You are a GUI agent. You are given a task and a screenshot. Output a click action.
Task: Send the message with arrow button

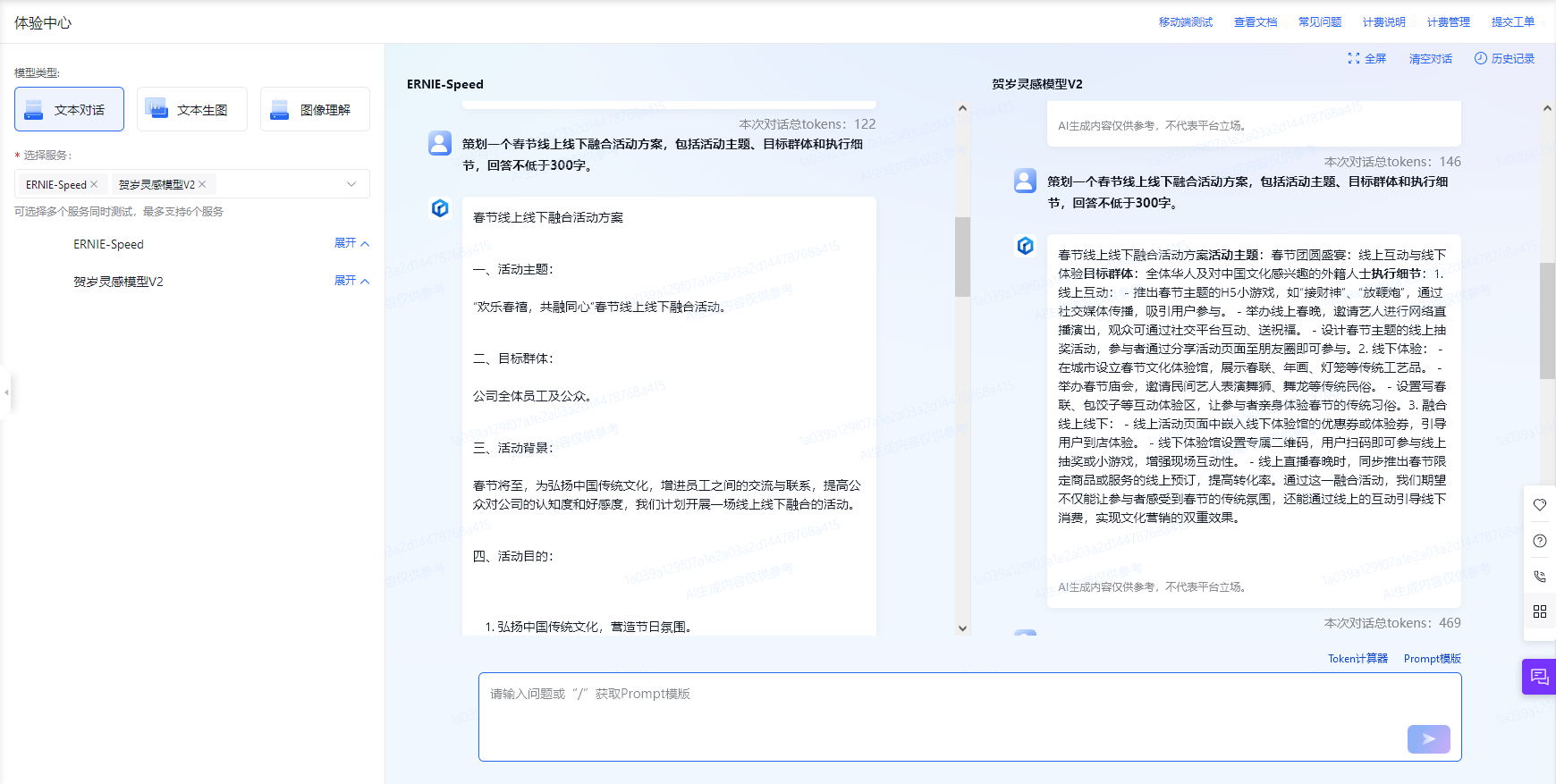tap(1429, 739)
